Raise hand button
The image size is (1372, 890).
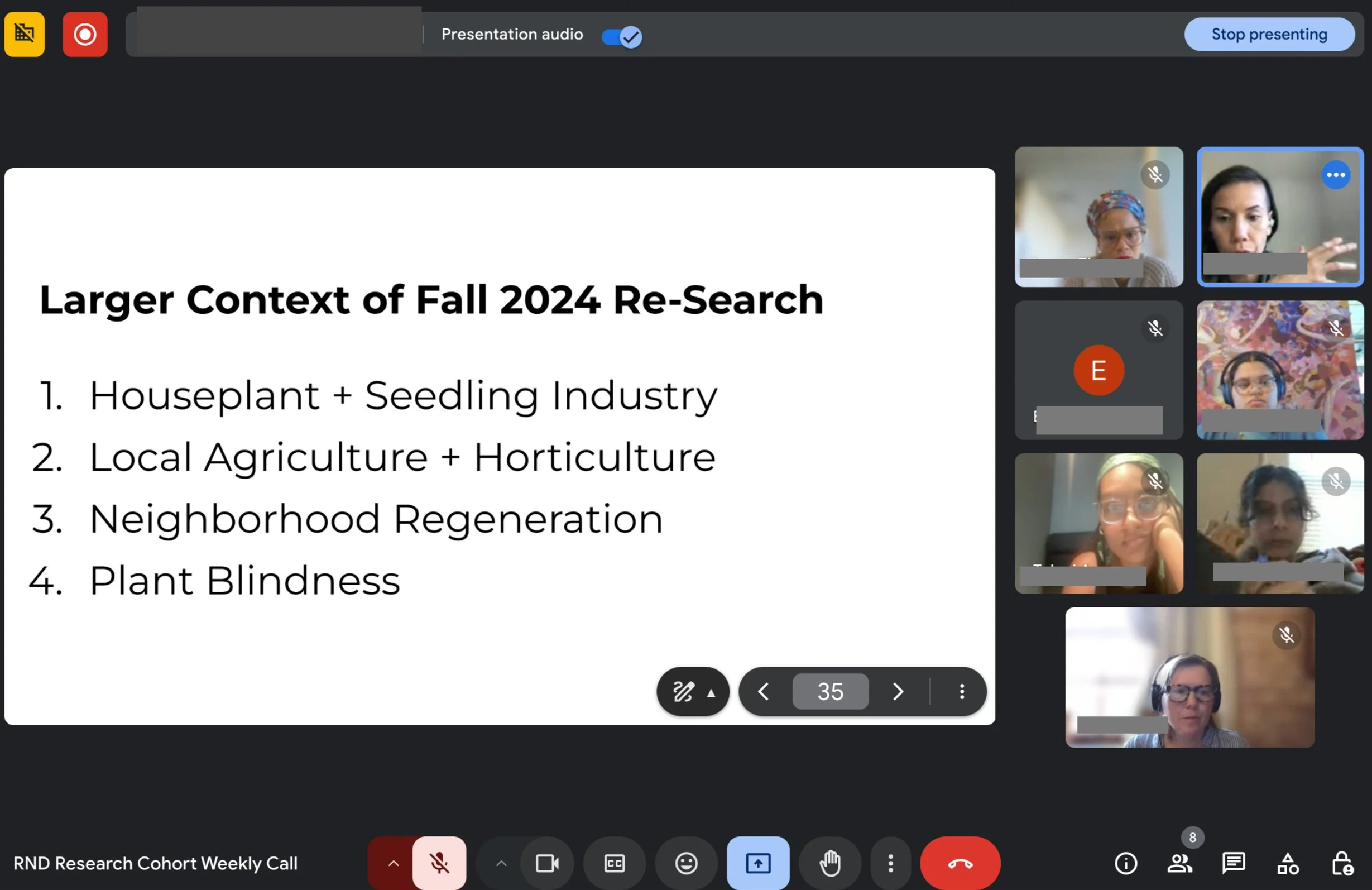[829, 863]
